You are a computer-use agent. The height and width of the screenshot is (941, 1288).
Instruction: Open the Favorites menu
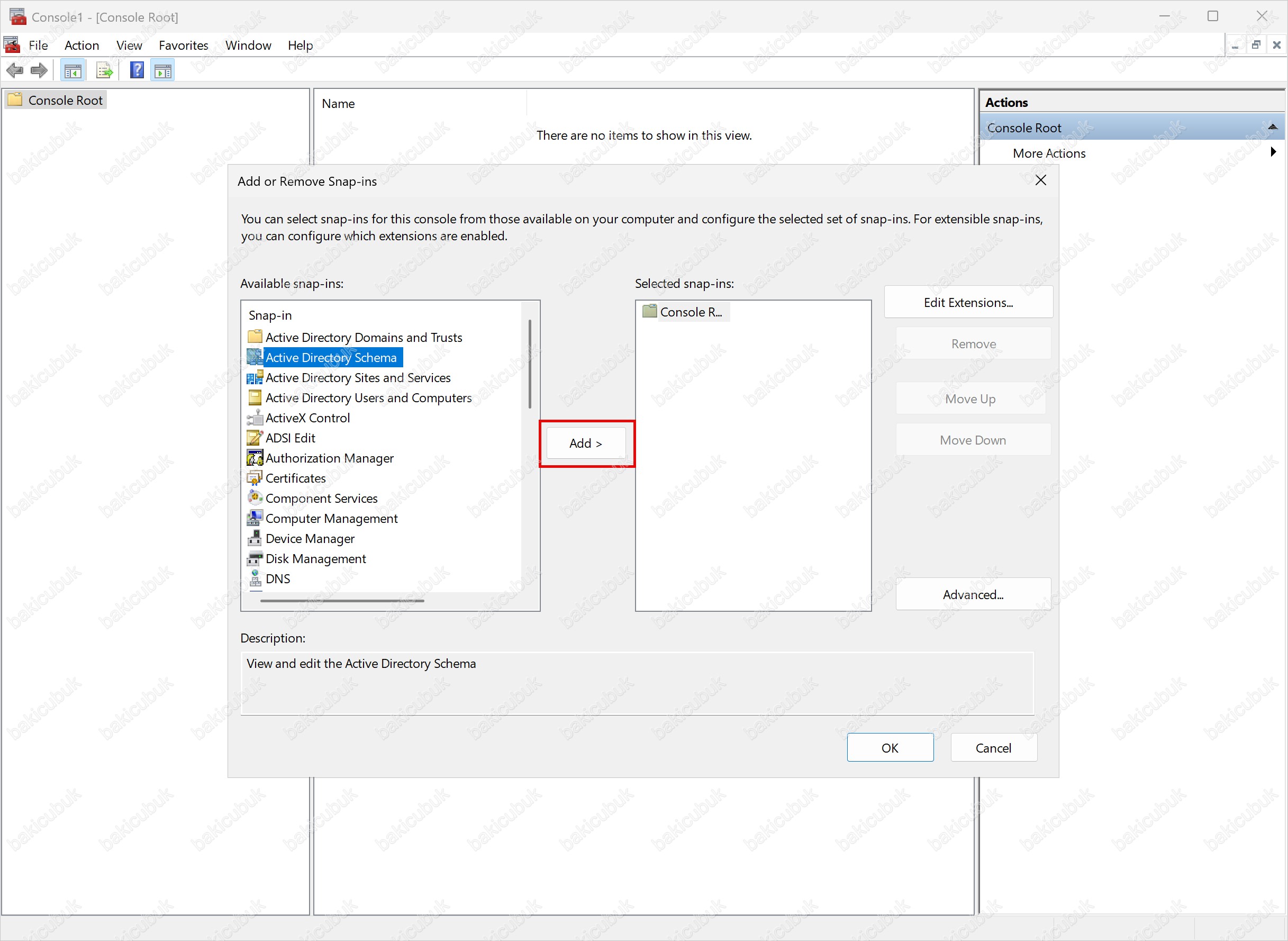click(183, 45)
